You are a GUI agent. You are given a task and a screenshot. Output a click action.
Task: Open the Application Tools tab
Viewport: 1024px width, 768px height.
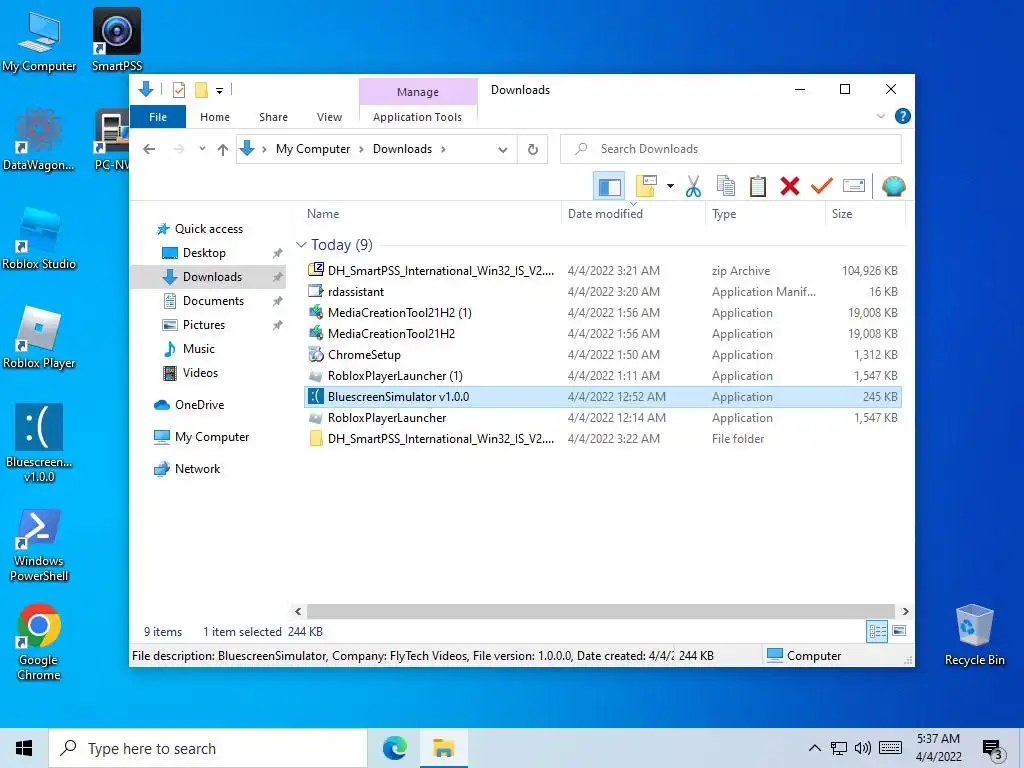(417, 117)
